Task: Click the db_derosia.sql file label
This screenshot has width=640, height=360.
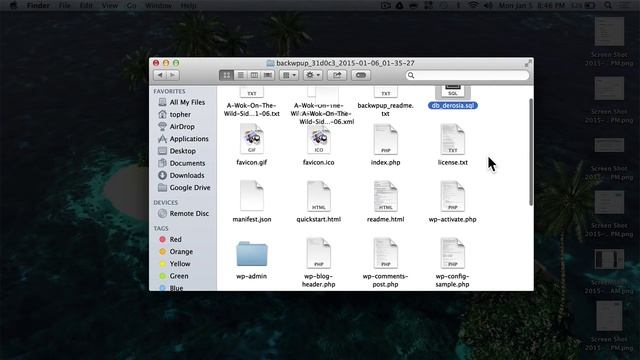Action: [453, 105]
